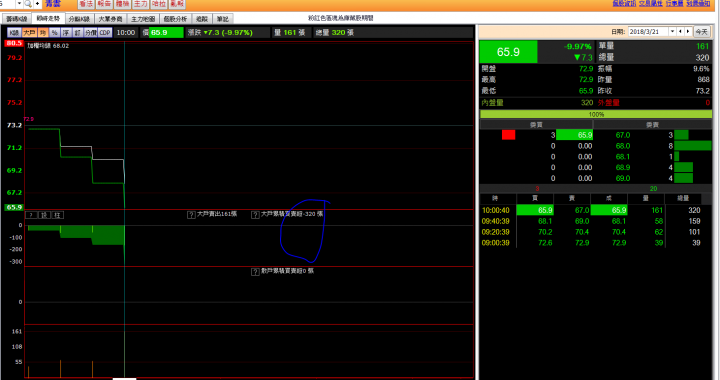This screenshot has width=720, height=380.
Task: Open the date picker dropdown arrow
Action: (x=673, y=32)
